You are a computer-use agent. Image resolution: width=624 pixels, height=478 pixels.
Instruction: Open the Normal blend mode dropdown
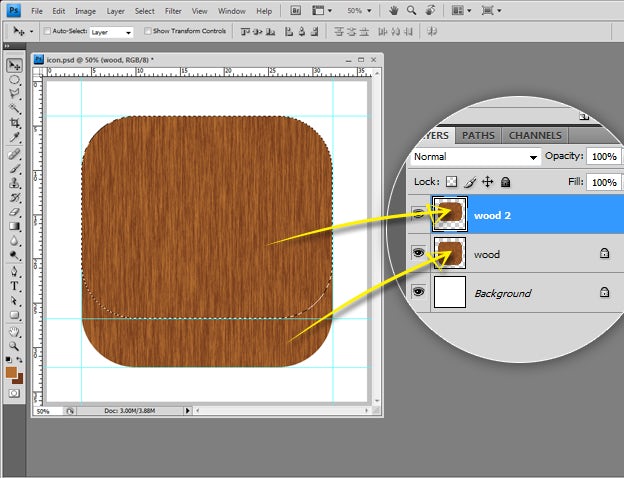pos(475,157)
